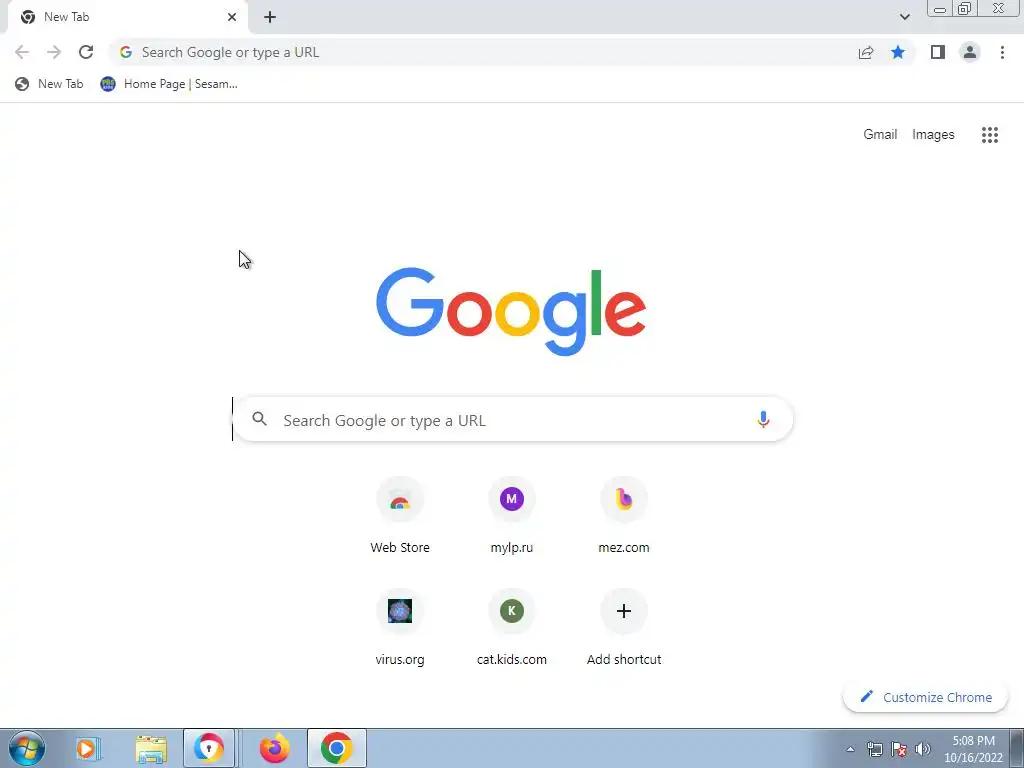This screenshot has width=1024, height=768.
Task: Open the cat.kids.com shortcut
Action: coord(511,628)
